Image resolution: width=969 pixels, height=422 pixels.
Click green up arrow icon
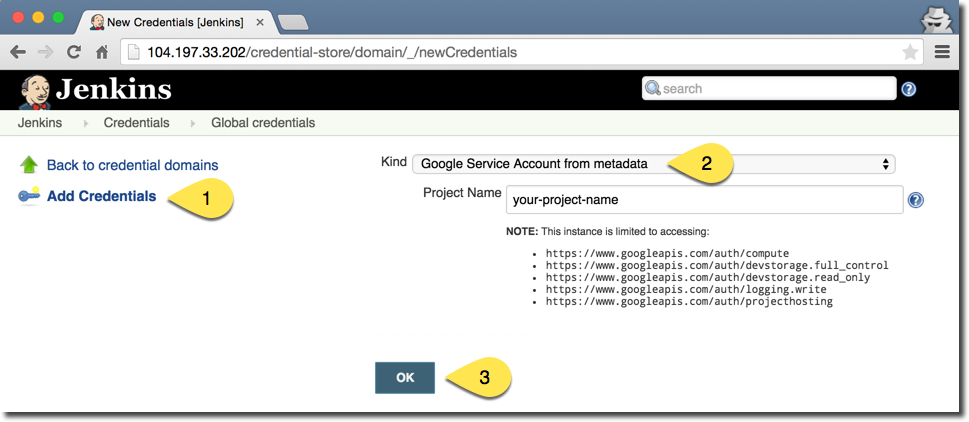(29, 165)
